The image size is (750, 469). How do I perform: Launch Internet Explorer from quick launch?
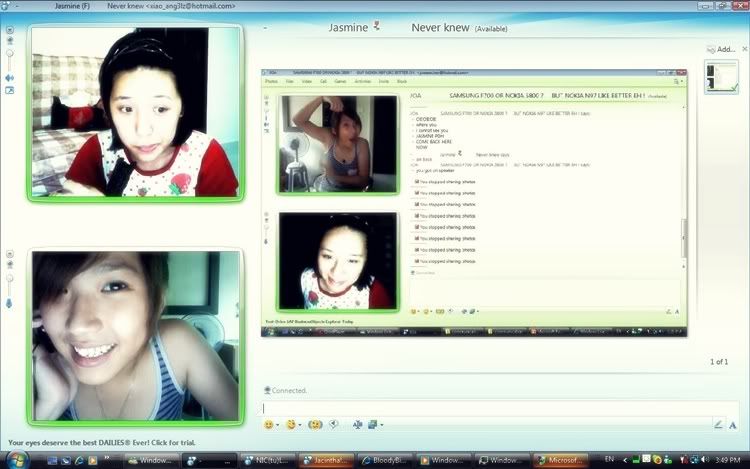pyautogui.click(x=79, y=460)
